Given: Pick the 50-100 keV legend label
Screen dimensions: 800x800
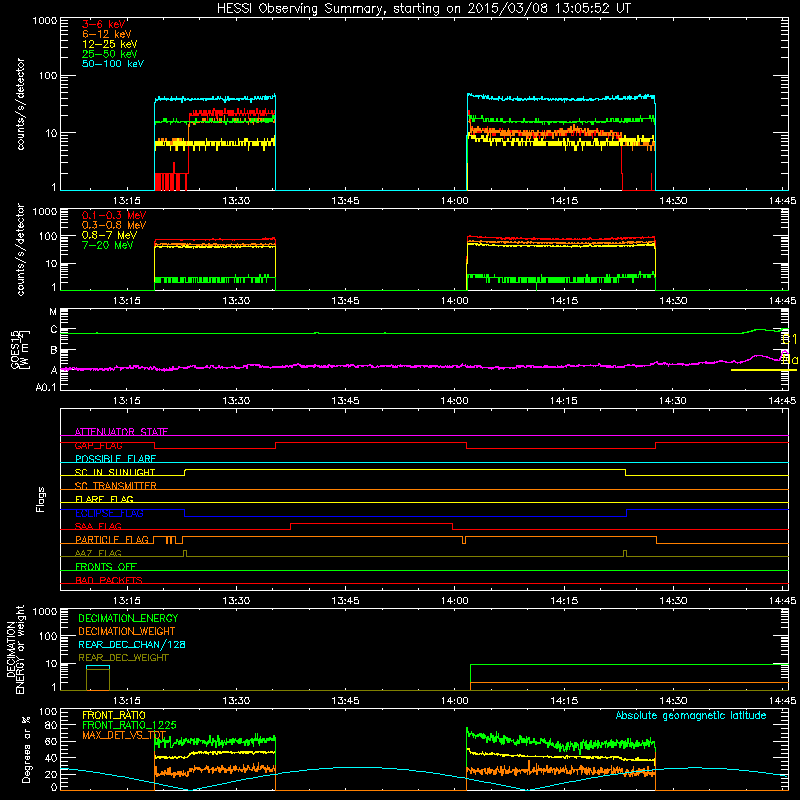Looking at the screenshot, I should pos(113,64).
